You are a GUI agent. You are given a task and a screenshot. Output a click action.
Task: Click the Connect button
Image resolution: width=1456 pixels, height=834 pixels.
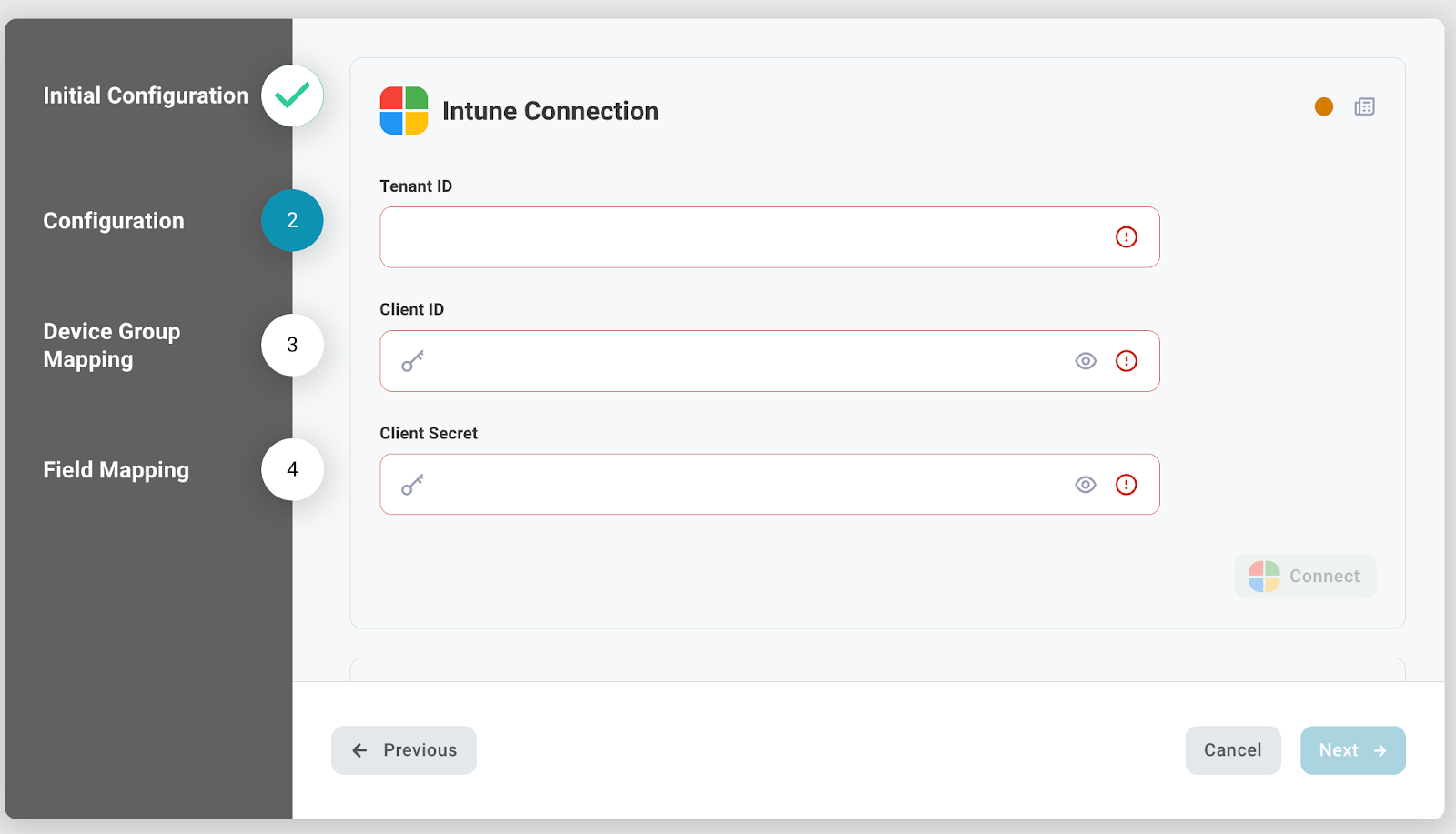pos(1305,577)
